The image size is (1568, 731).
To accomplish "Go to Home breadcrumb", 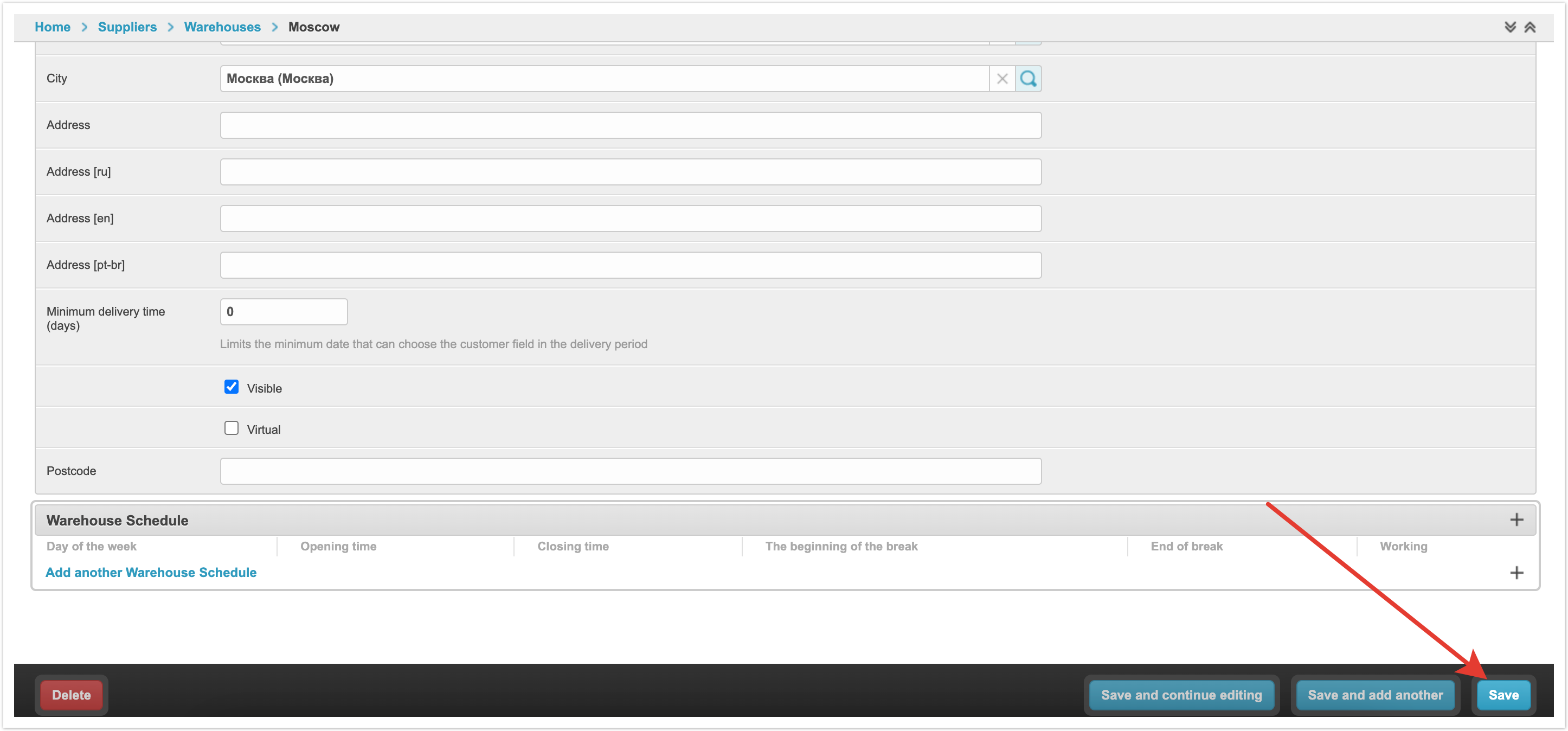I will coord(53,28).
